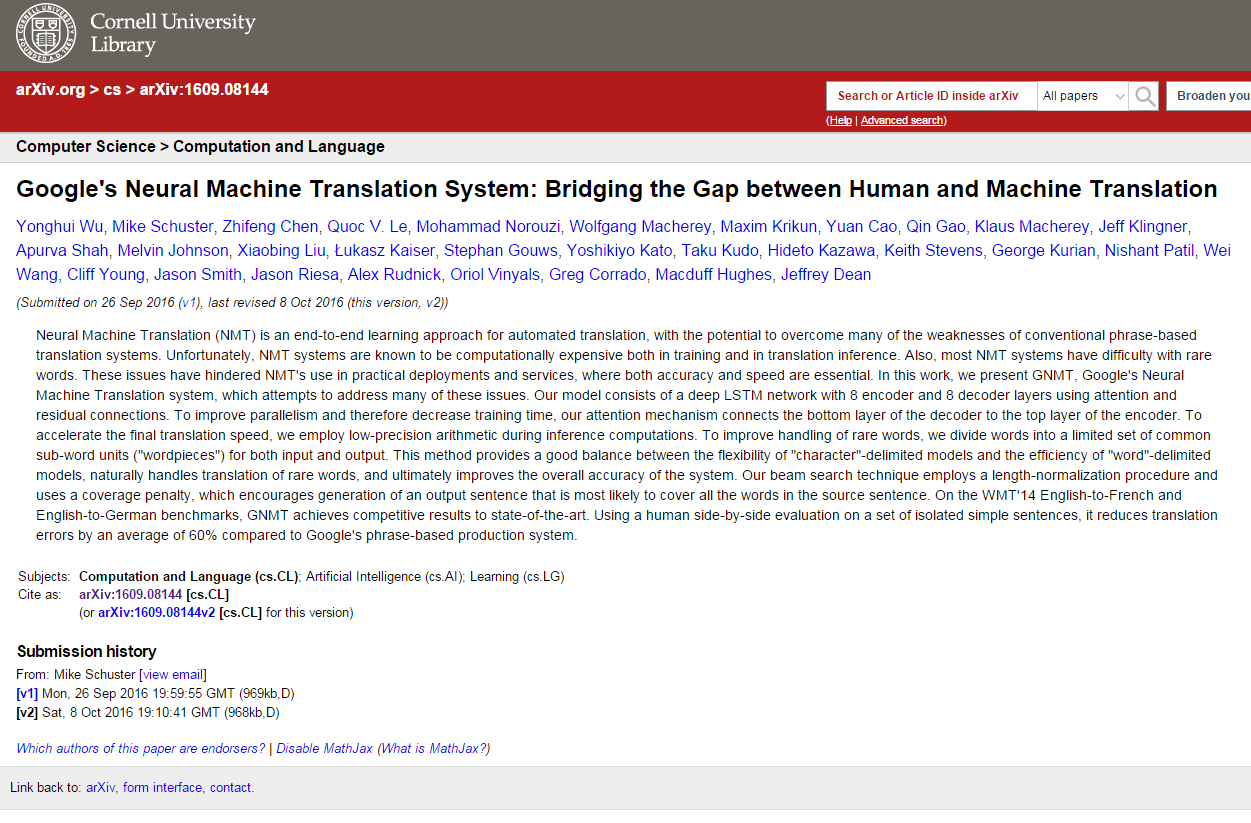
Task: Open author Quoc V. Le's link
Action: pyautogui.click(x=367, y=226)
